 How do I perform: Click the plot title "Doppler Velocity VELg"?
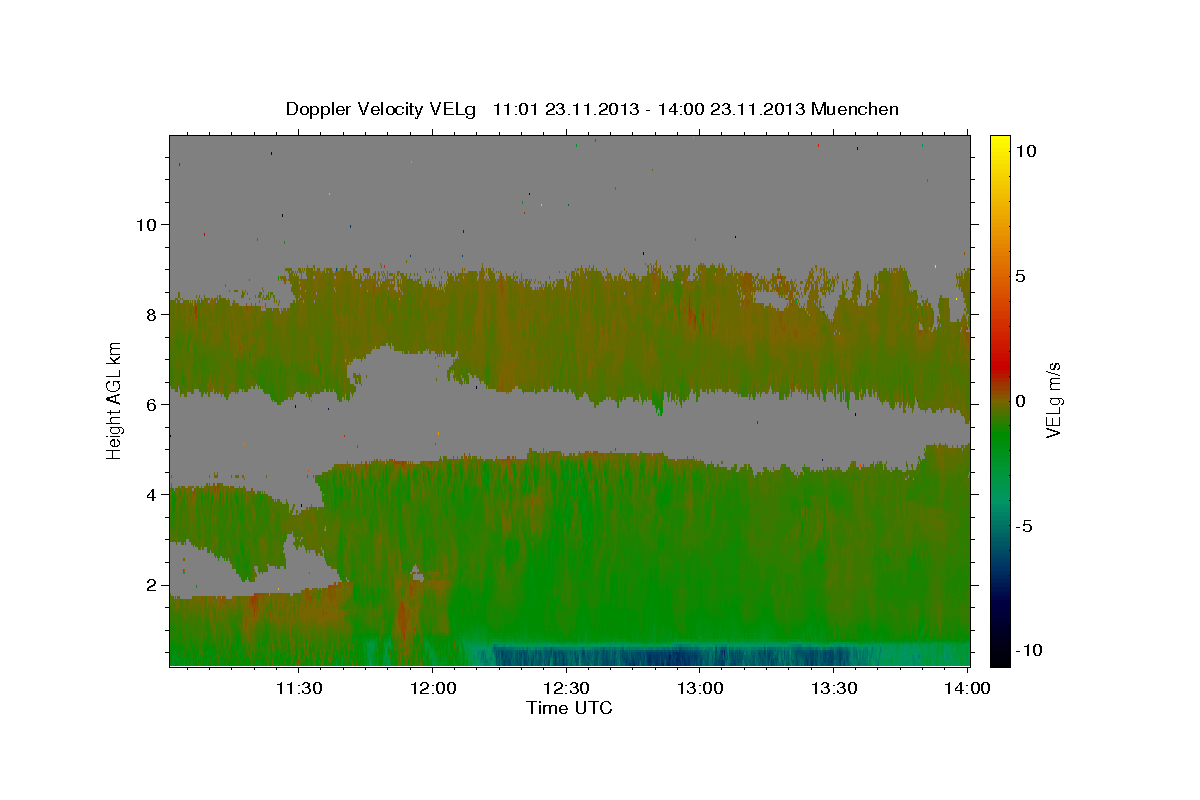tap(383, 109)
